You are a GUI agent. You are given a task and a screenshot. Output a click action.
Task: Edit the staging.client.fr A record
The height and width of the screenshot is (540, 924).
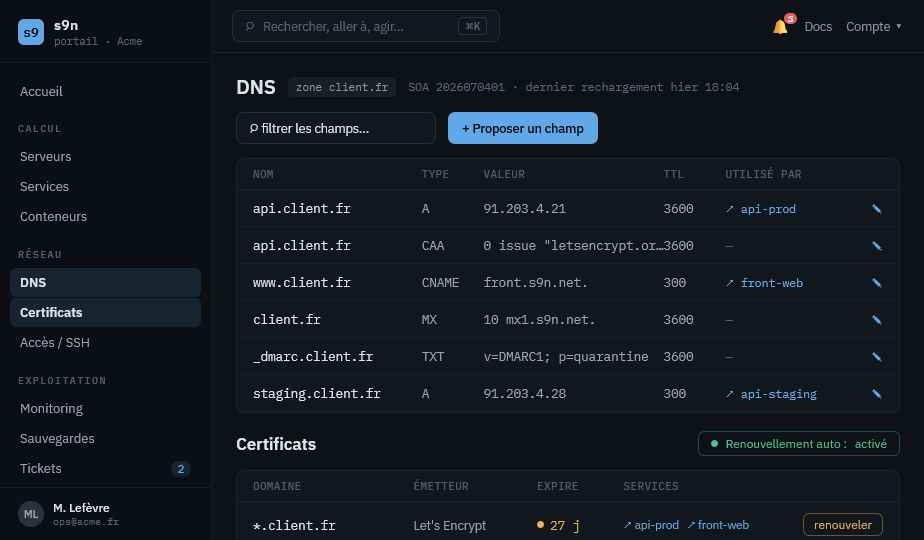pos(876,394)
